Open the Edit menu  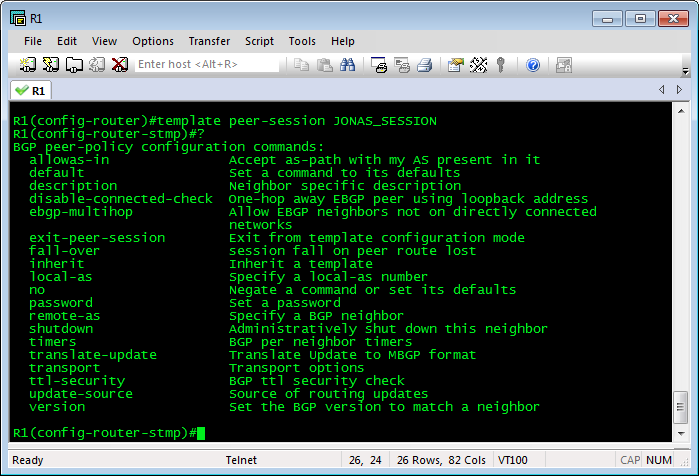(x=67, y=41)
